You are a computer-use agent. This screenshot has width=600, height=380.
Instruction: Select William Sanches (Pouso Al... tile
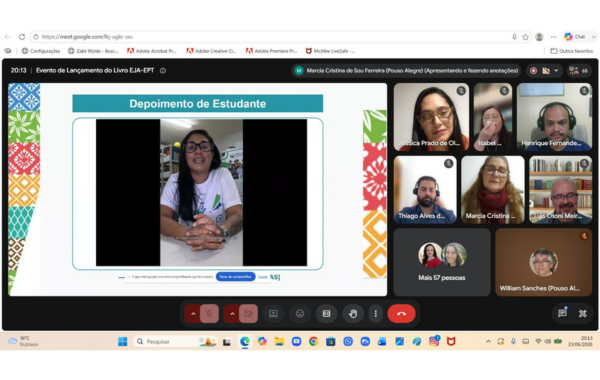coord(544,262)
